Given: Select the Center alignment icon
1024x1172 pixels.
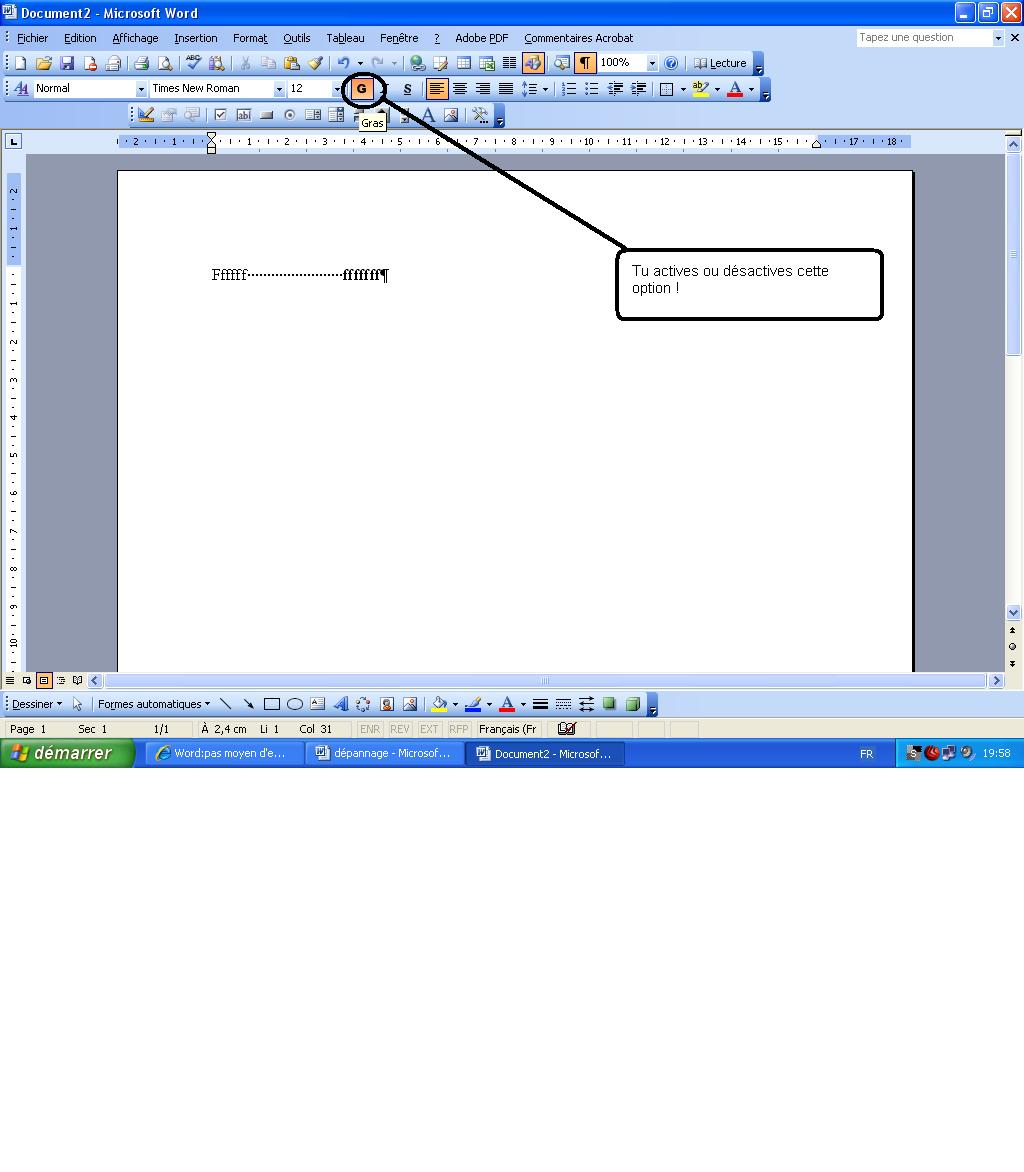Looking at the screenshot, I should click(x=460, y=89).
